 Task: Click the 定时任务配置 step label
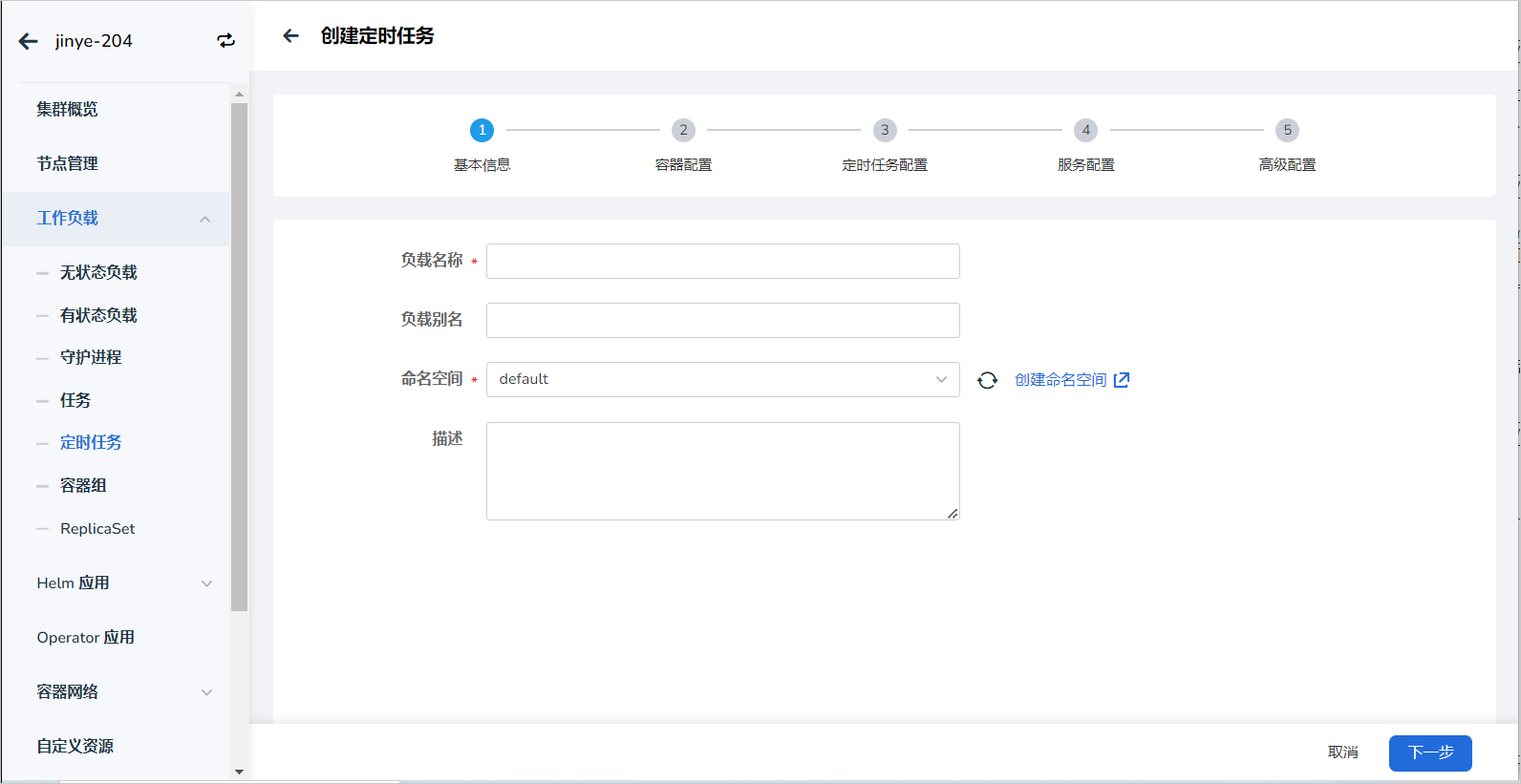[885, 165]
